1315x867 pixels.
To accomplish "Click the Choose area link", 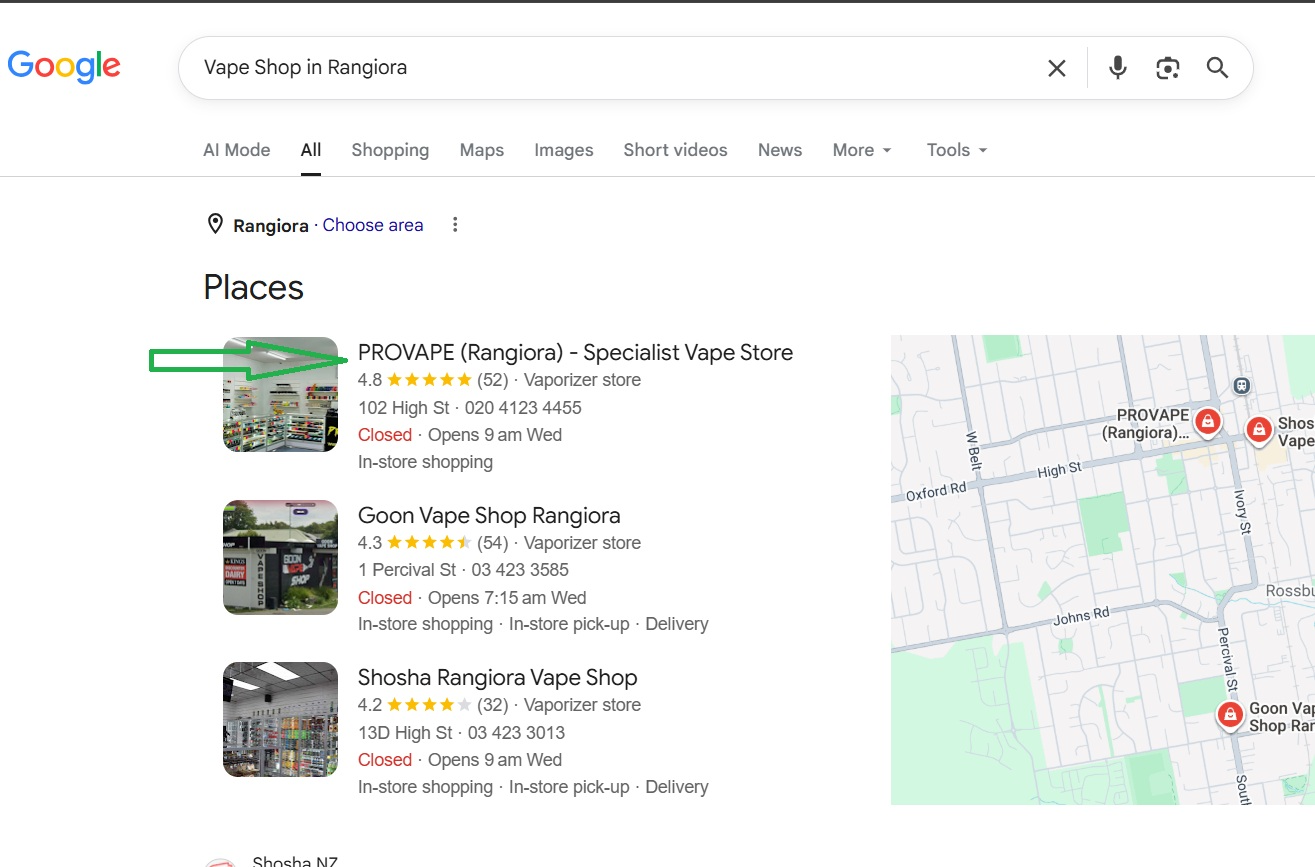I will (x=373, y=225).
